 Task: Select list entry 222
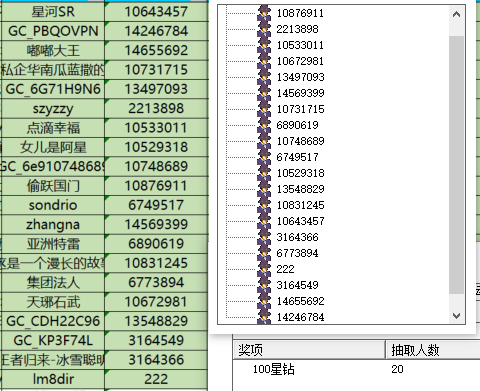pos(285,269)
